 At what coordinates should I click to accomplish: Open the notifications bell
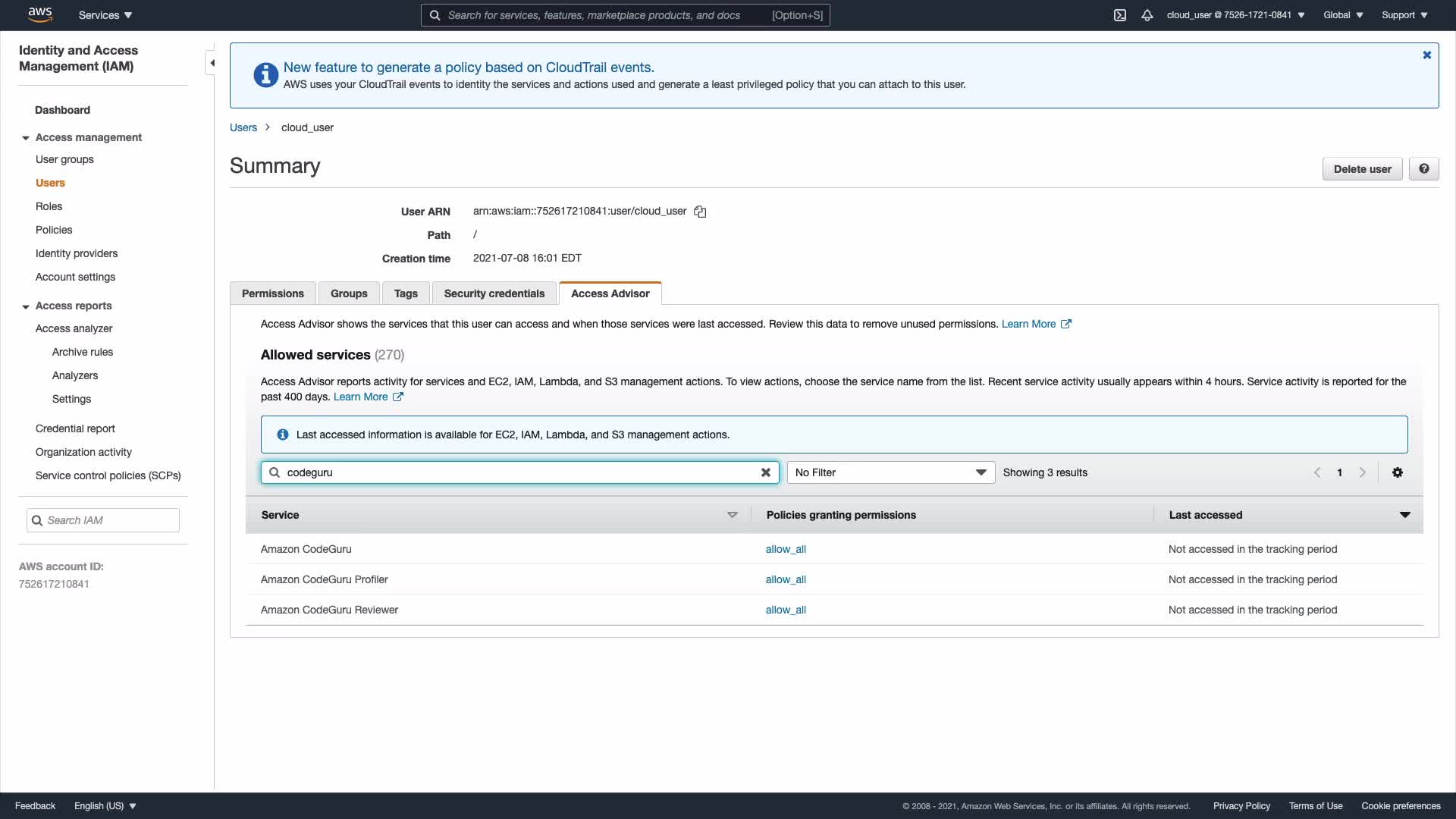click(1147, 15)
